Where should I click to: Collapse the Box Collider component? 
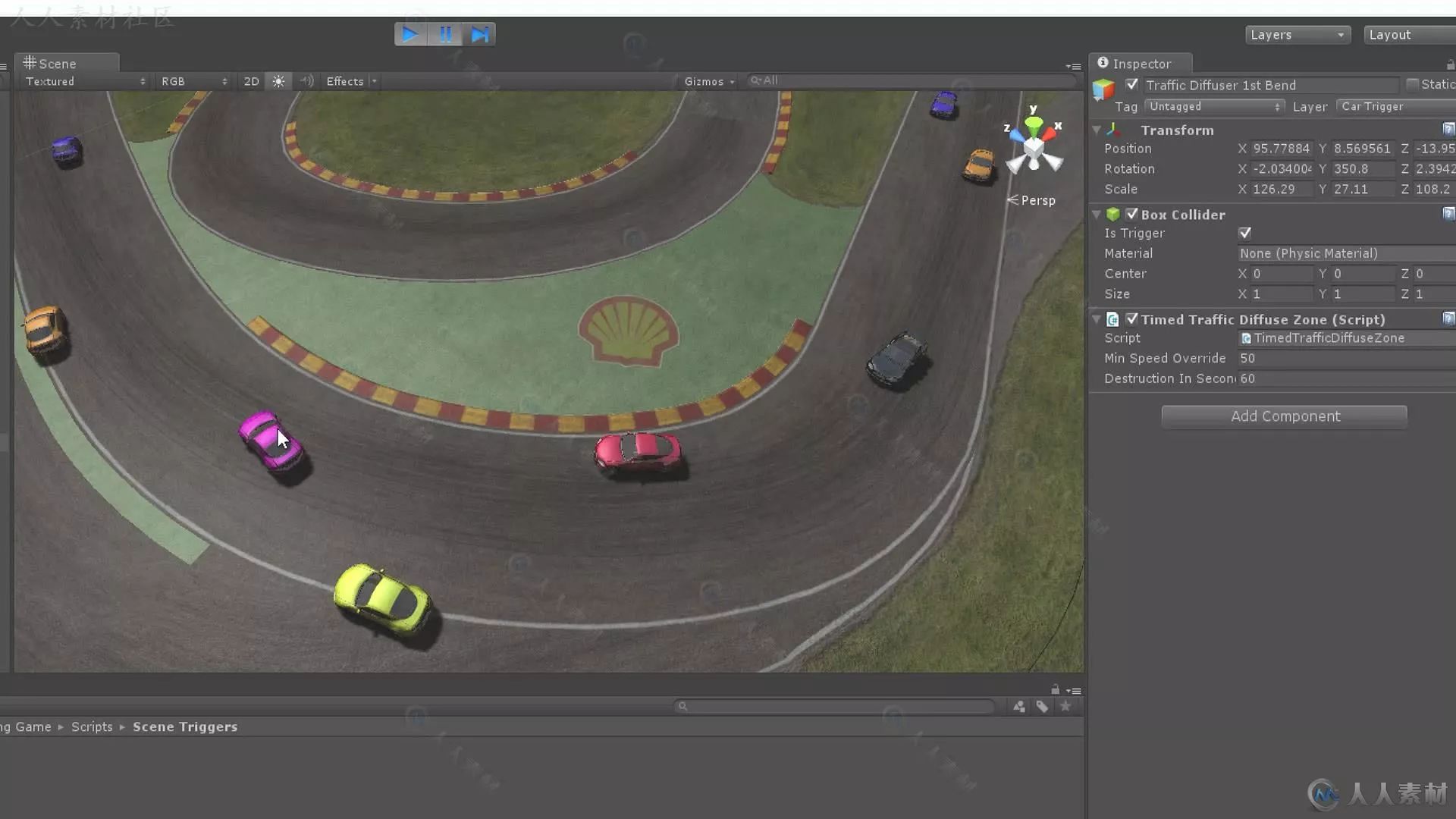click(x=1097, y=215)
